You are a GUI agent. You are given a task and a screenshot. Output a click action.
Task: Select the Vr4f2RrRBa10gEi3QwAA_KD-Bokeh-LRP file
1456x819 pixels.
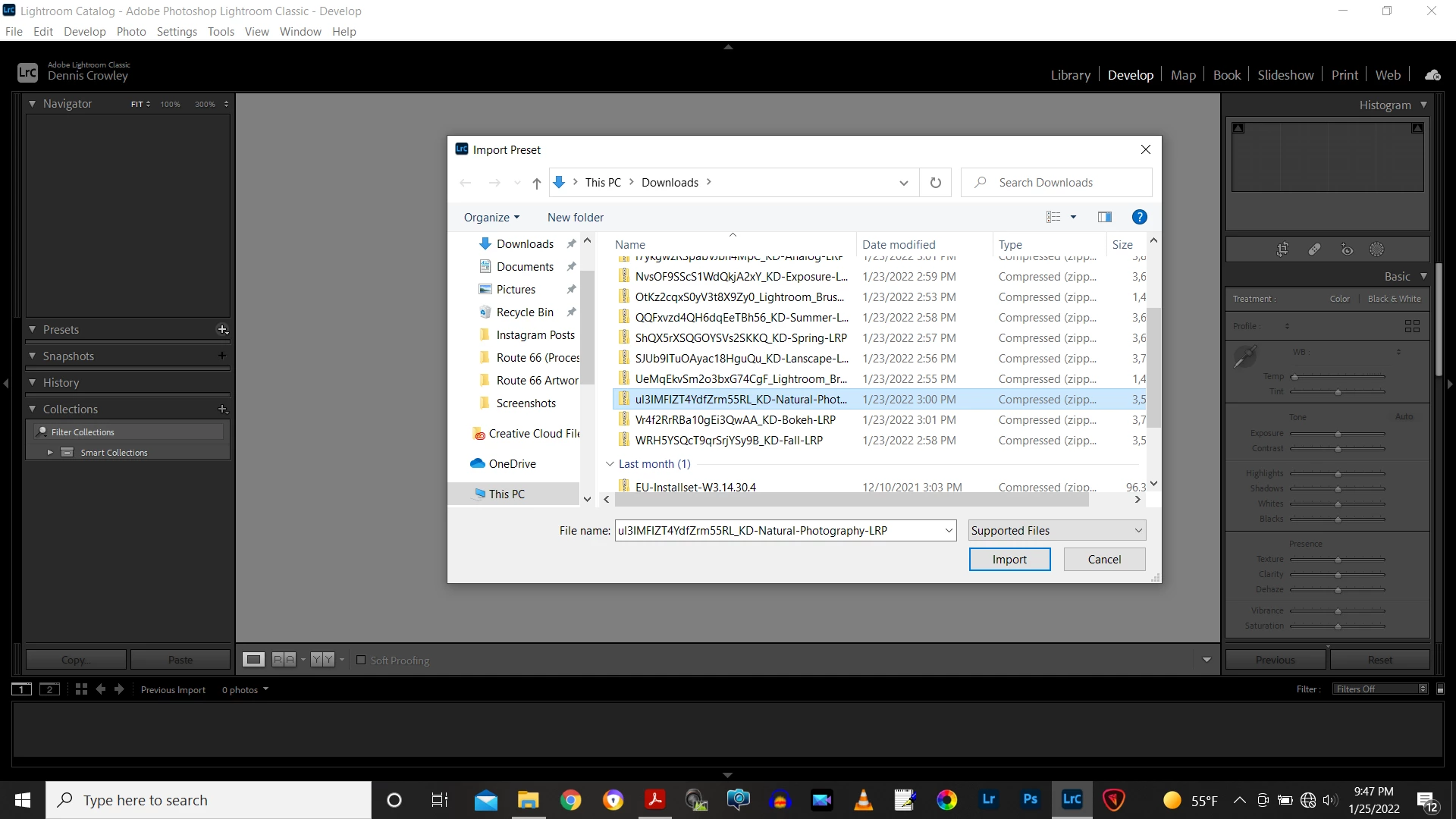[x=735, y=420]
